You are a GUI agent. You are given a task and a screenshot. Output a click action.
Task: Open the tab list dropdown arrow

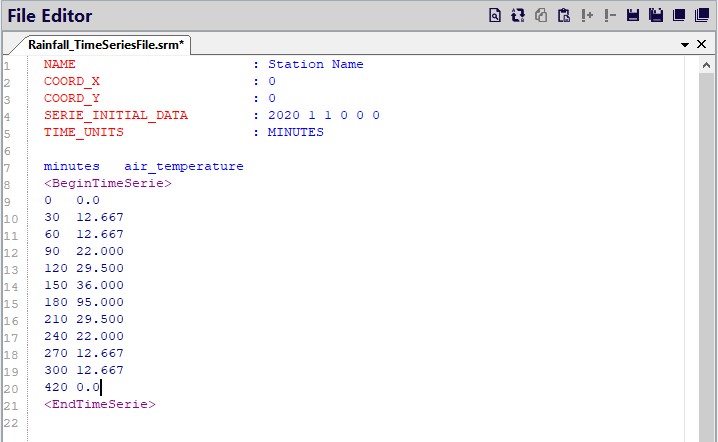coord(685,45)
